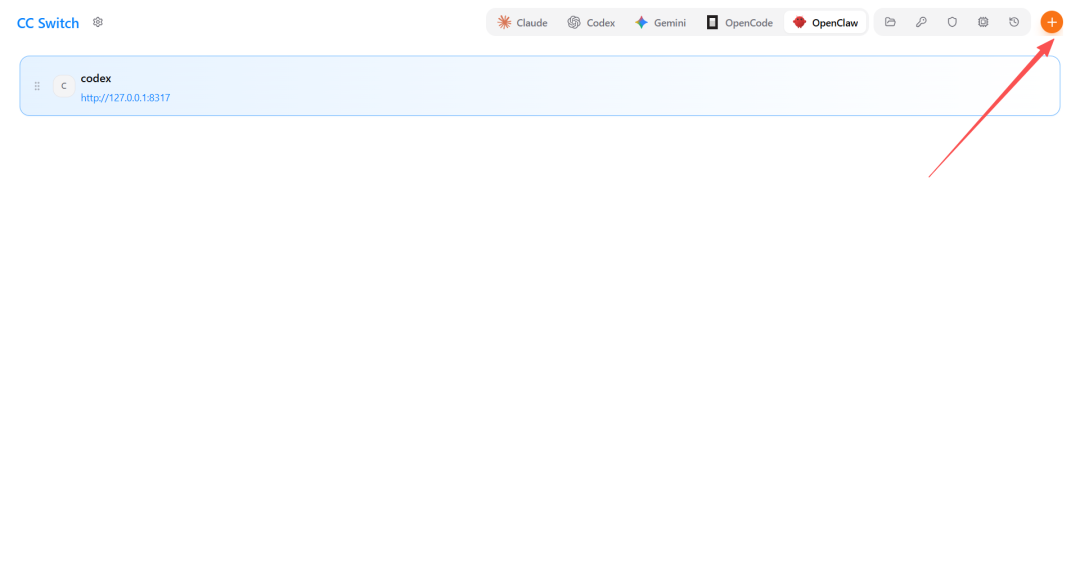1080x562 pixels.
Task: Select the codex provider name
Action: point(96,79)
